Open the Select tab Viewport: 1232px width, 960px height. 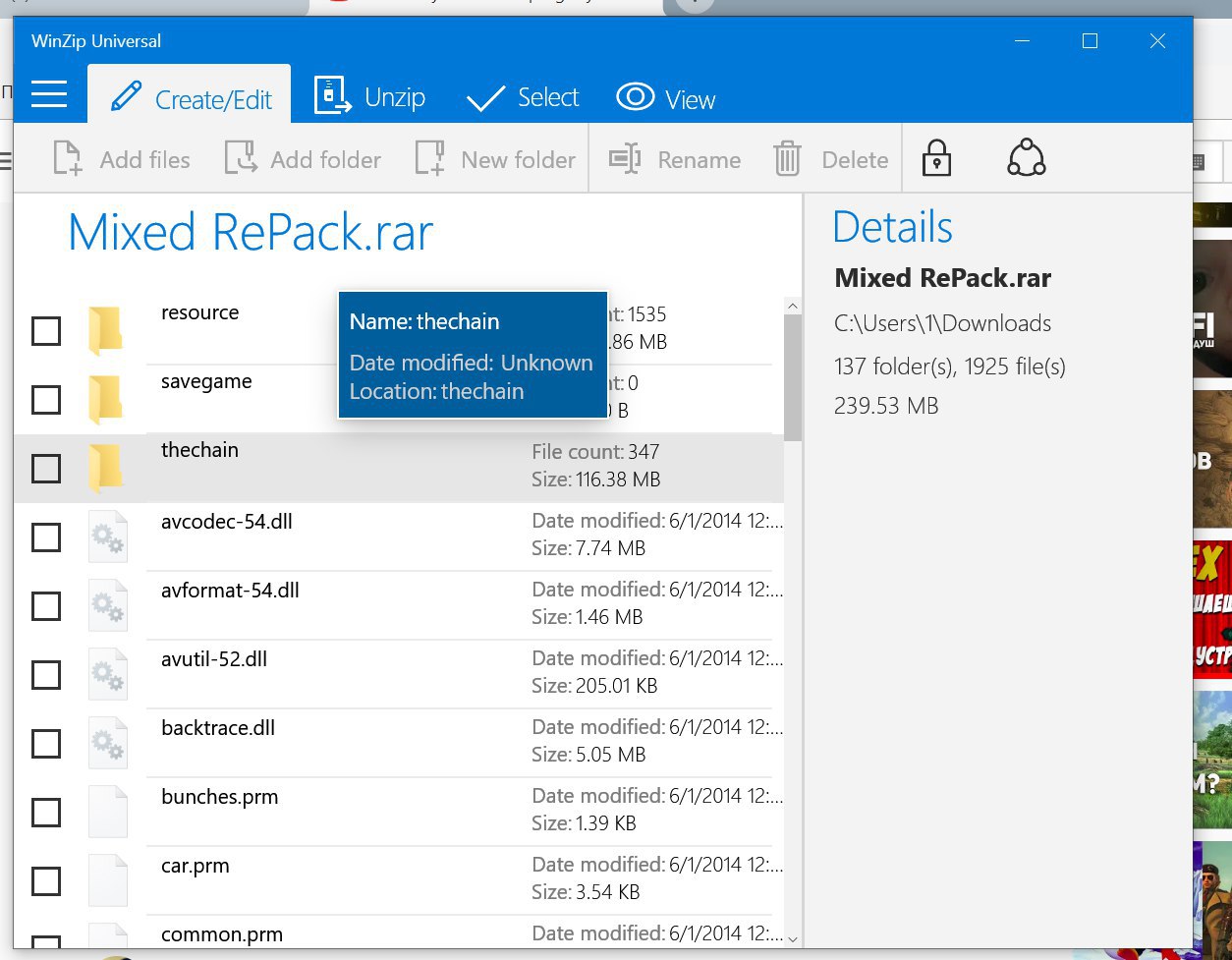pos(523,97)
